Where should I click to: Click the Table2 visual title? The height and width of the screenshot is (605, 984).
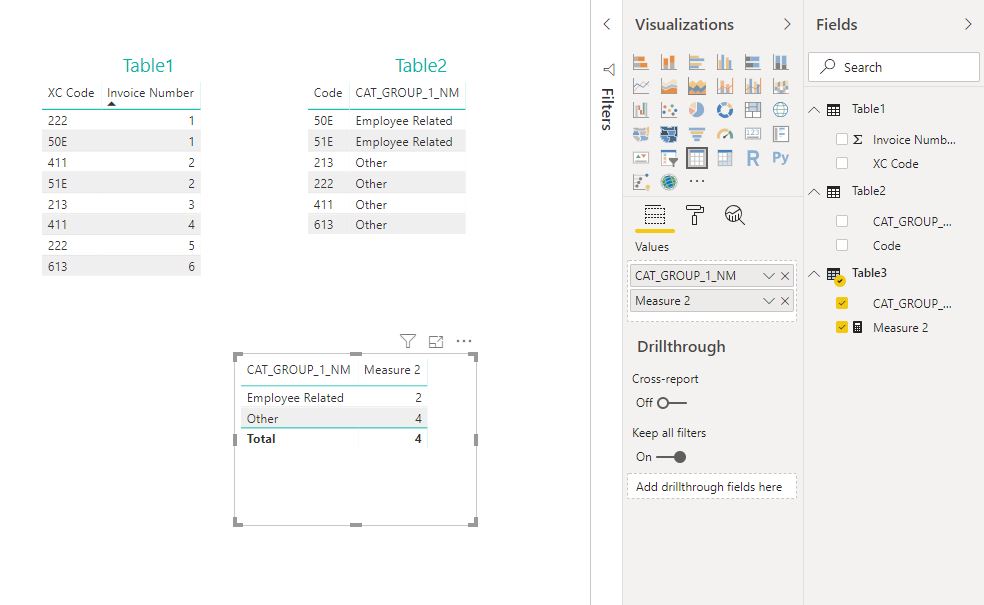(x=420, y=65)
